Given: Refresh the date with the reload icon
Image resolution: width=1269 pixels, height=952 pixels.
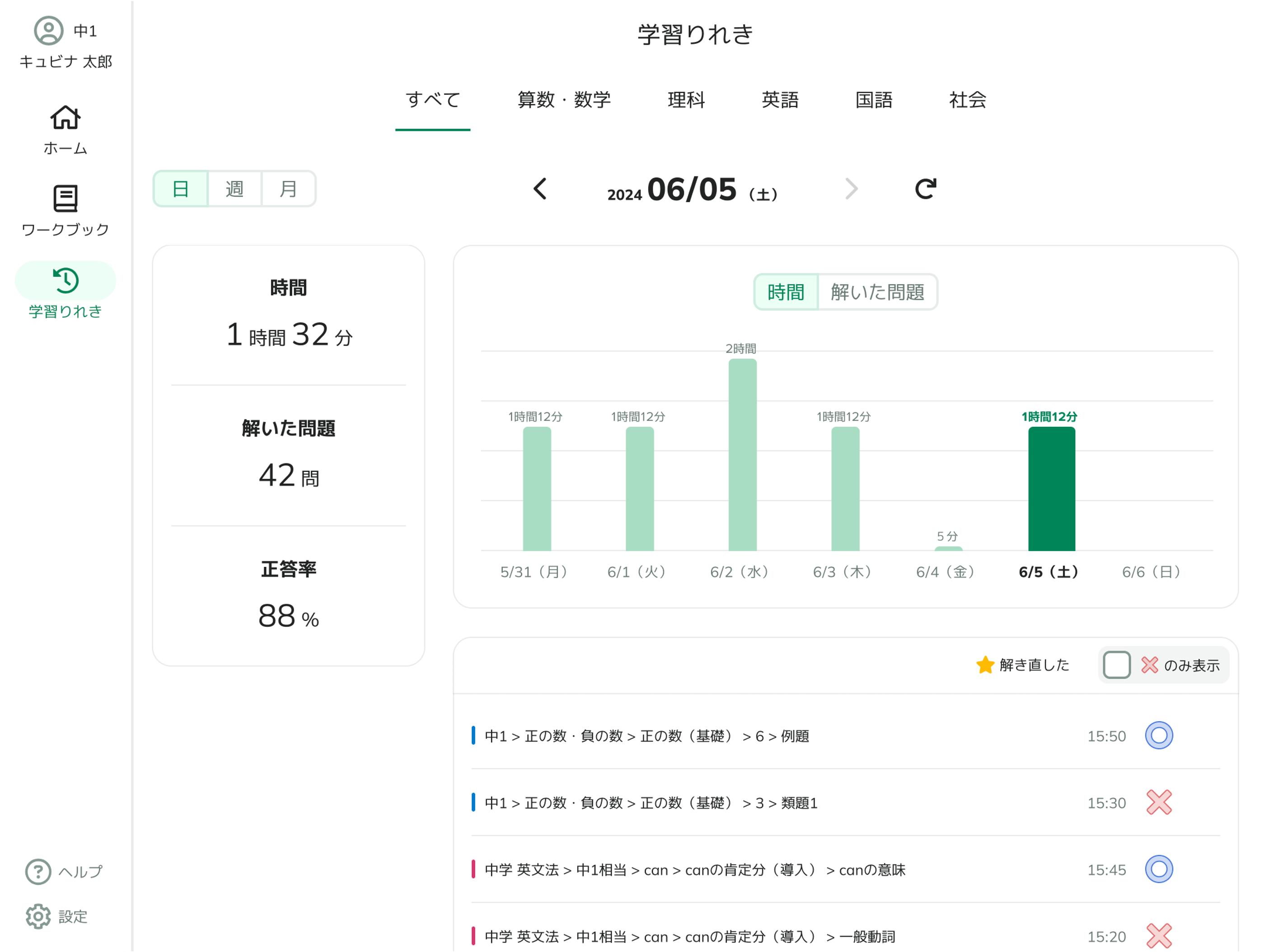Looking at the screenshot, I should 925,189.
